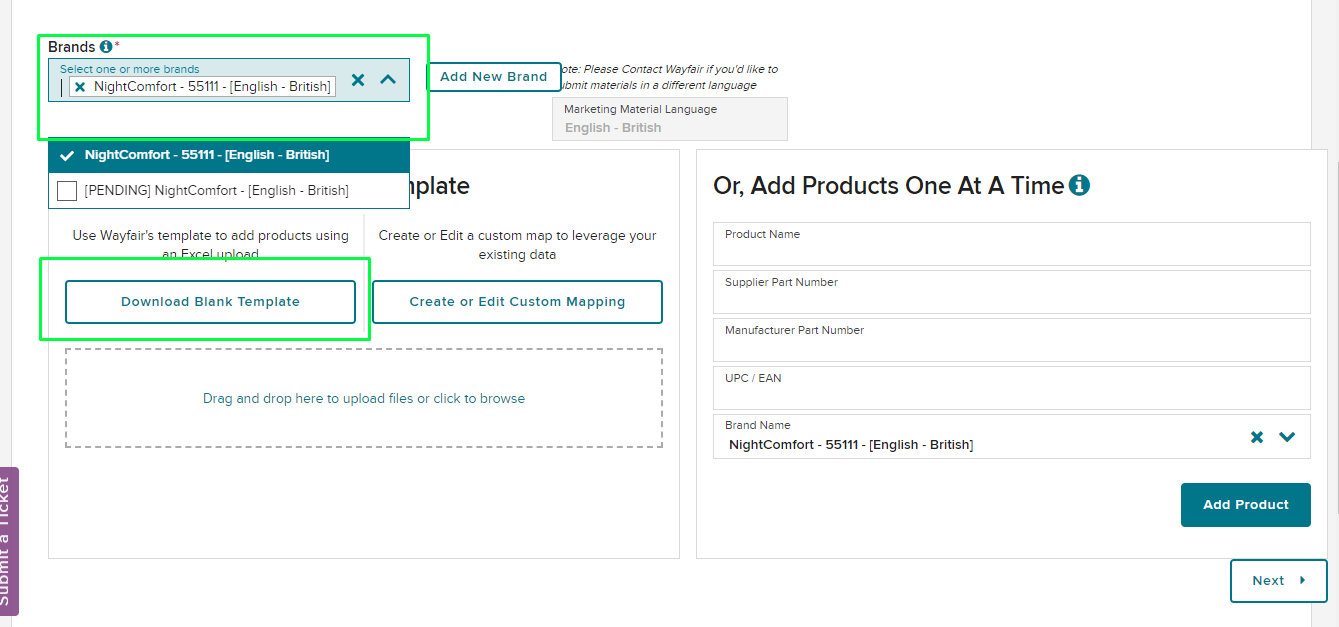Click the Next button
The height and width of the screenshot is (627, 1339).
[x=1279, y=581]
